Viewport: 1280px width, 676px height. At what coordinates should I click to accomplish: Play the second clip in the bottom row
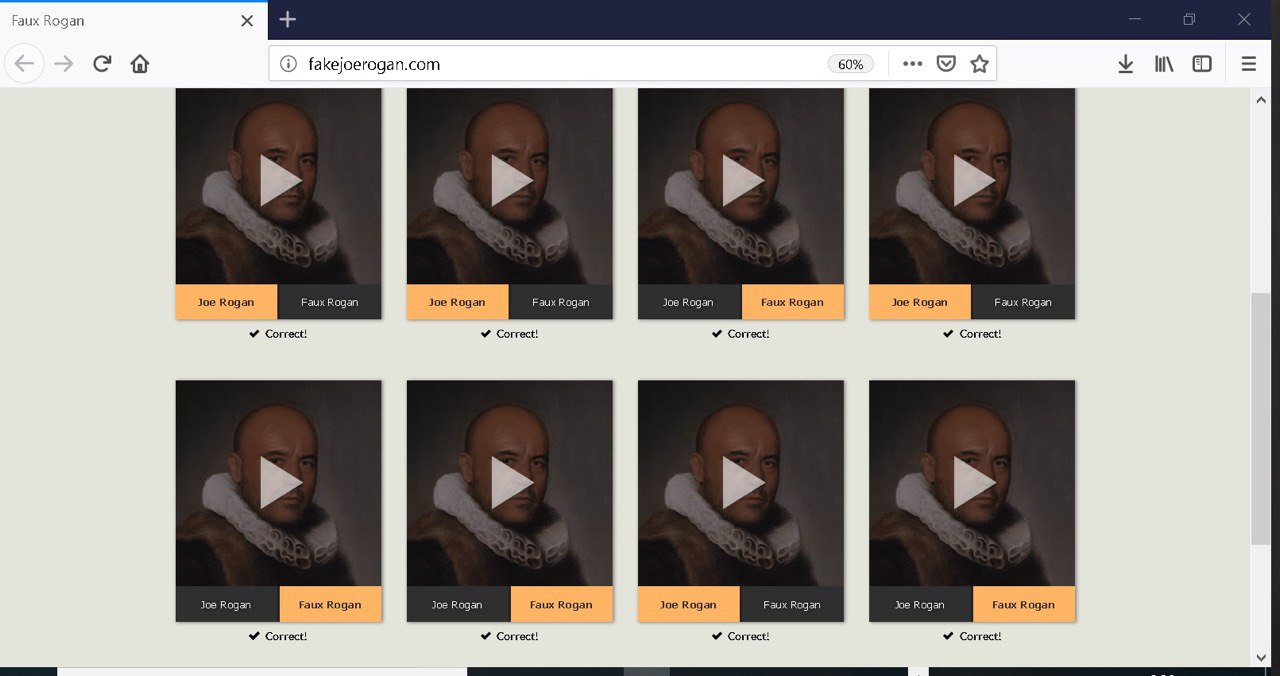(x=510, y=483)
